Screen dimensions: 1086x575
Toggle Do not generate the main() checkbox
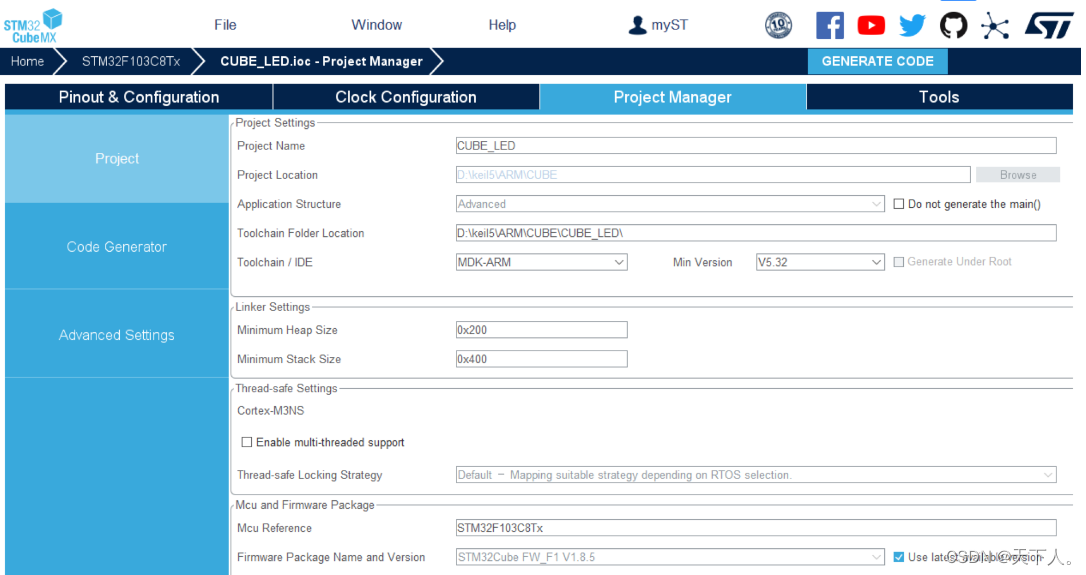pos(898,204)
